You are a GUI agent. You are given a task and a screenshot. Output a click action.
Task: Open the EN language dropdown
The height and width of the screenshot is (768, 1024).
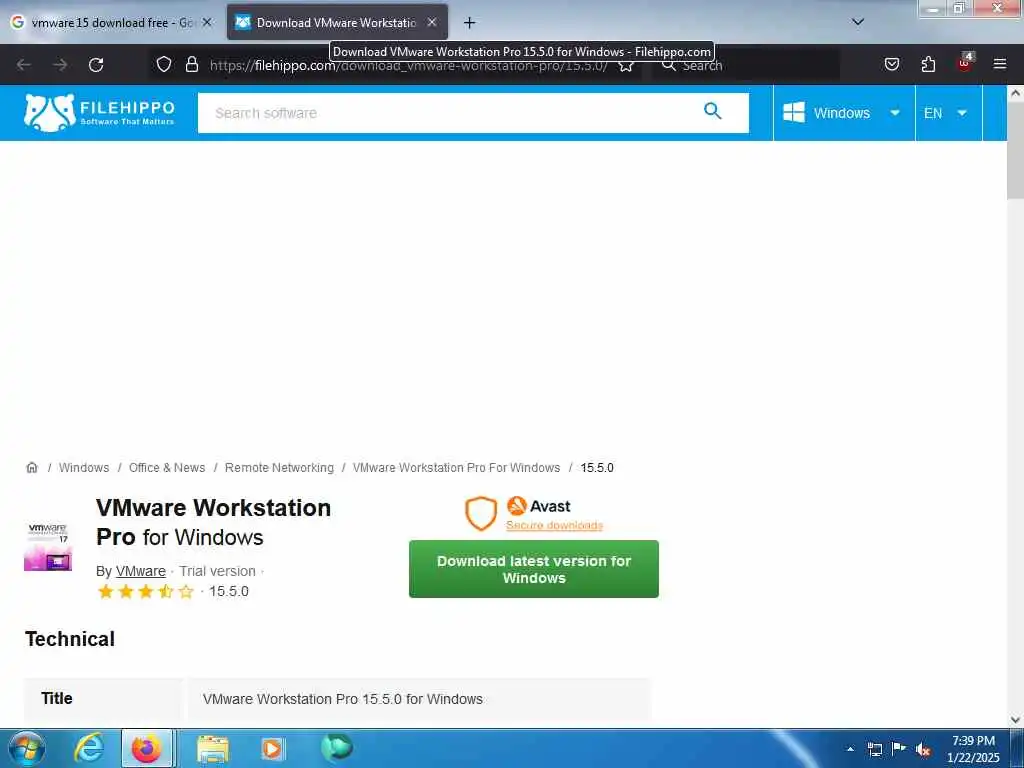[948, 113]
